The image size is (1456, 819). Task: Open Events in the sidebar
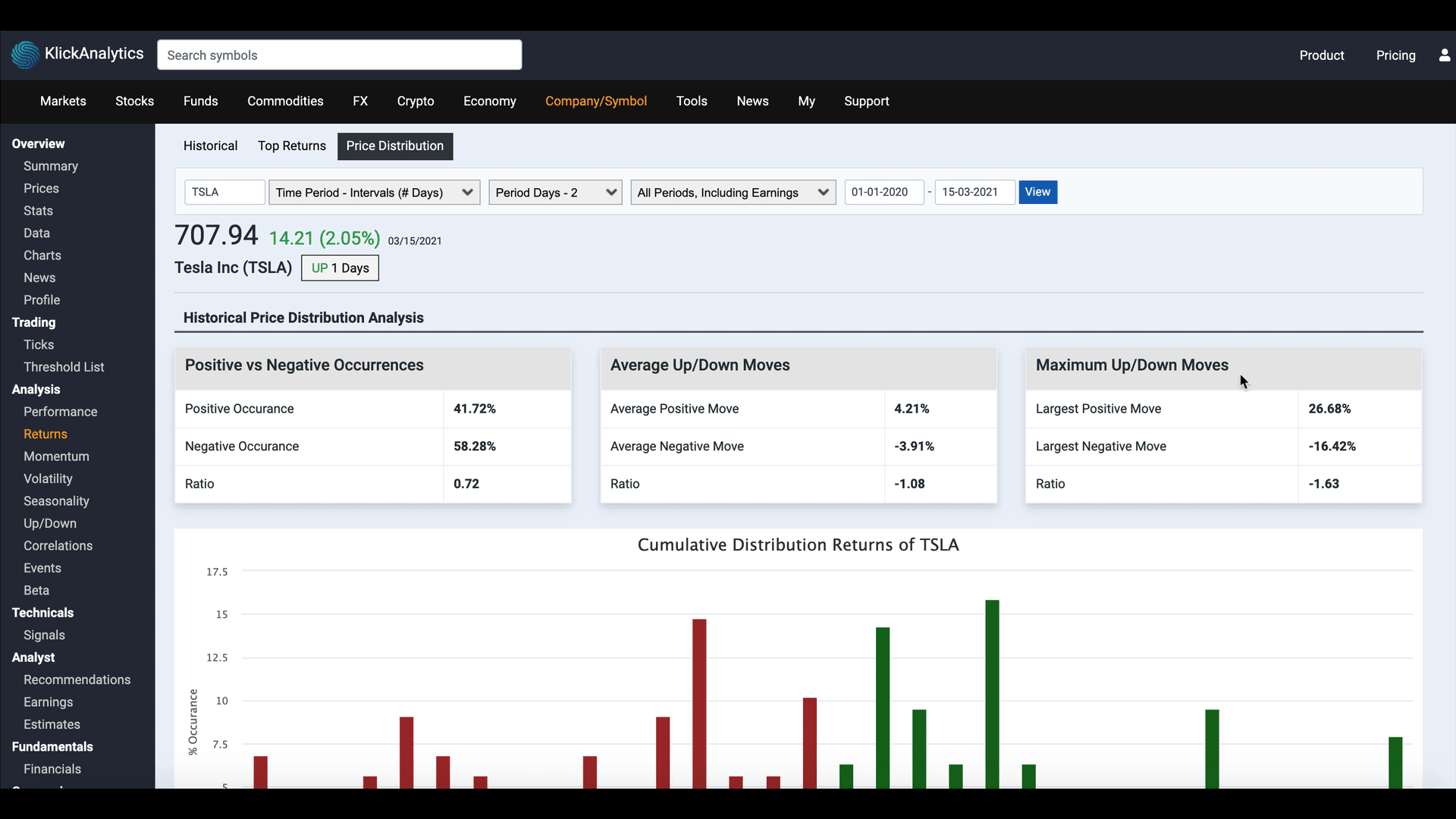tap(42, 568)
